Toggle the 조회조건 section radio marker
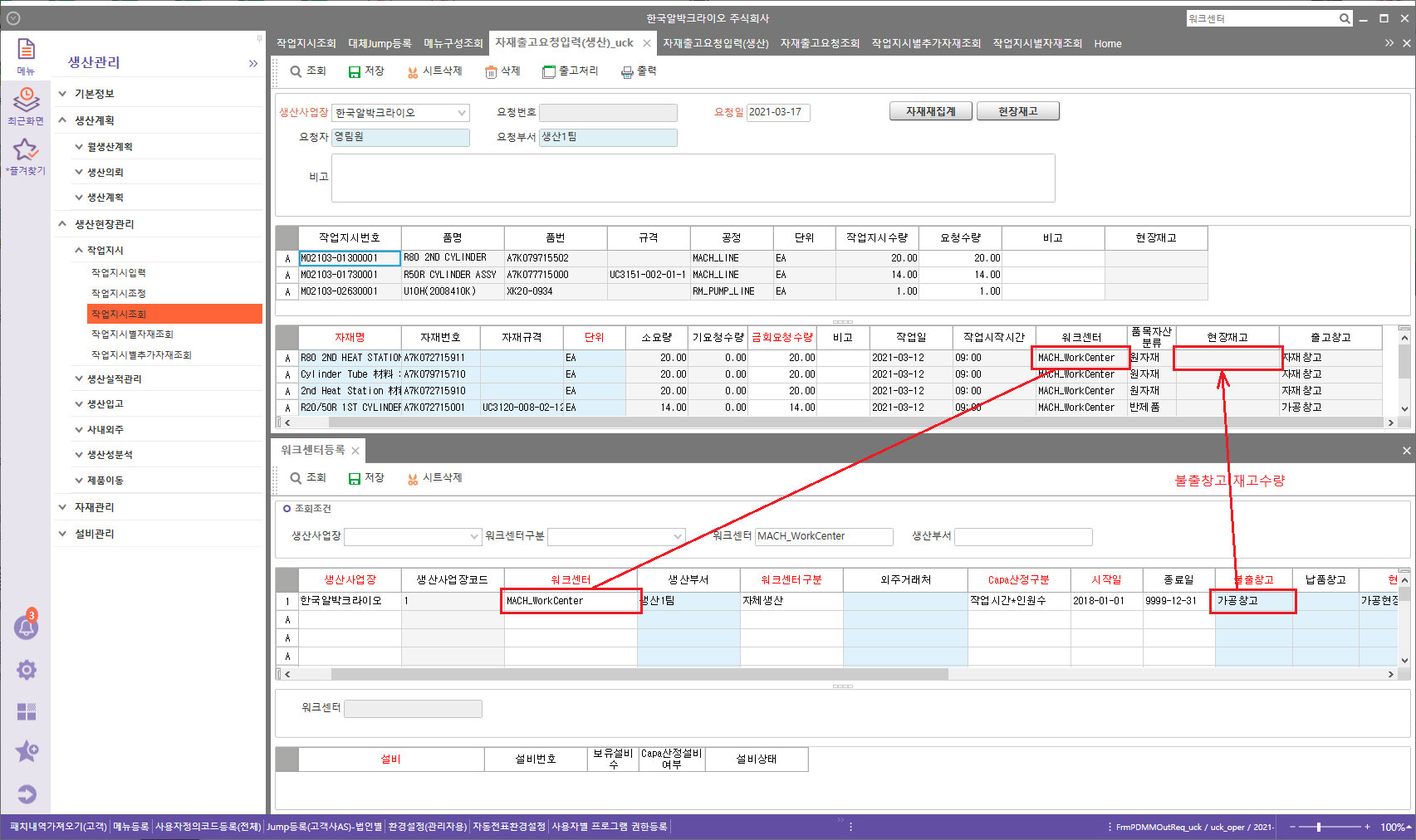This screenshot has height=840, width=1416. [287, 509]
